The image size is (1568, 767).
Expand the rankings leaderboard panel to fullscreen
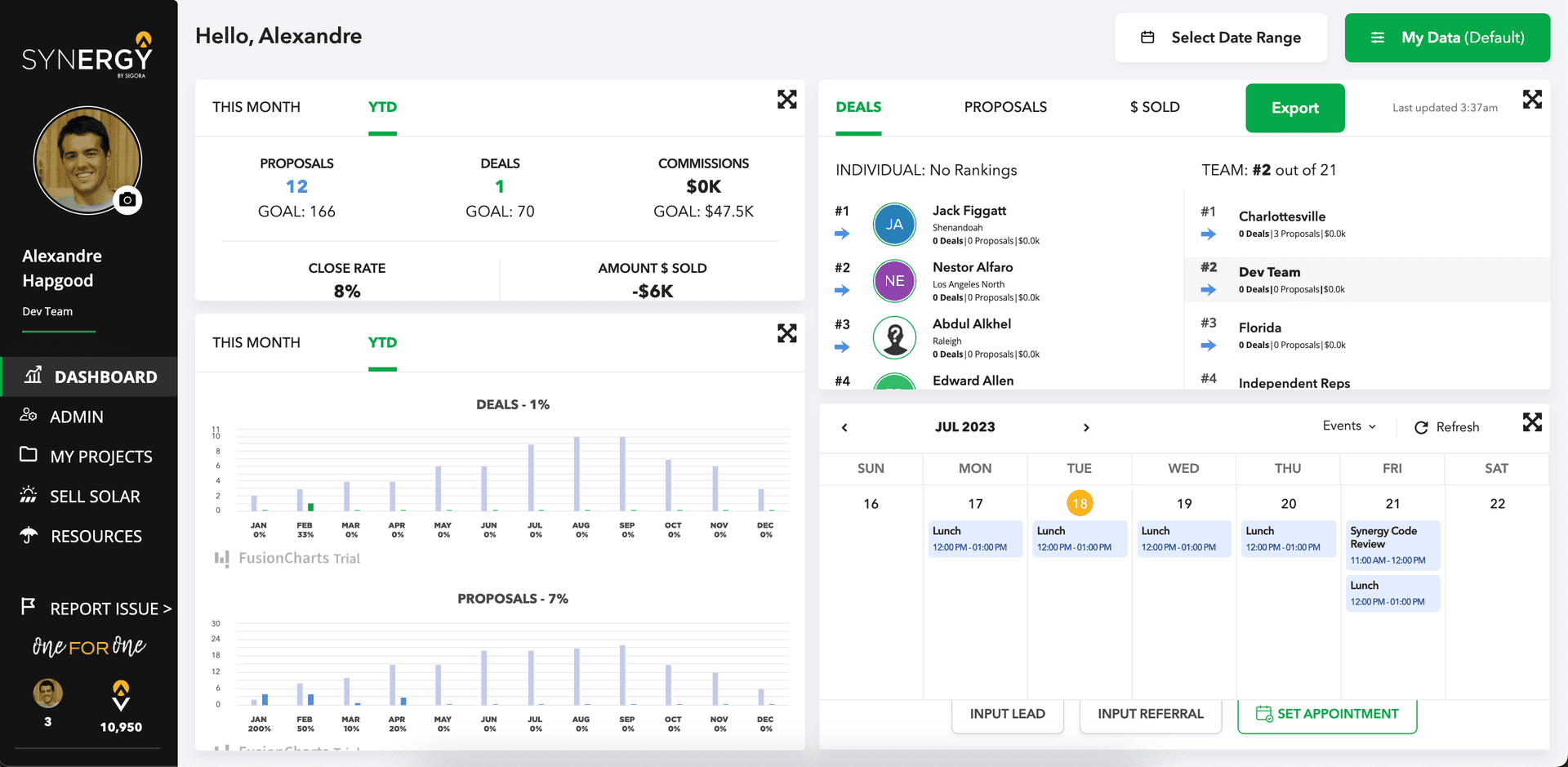pos(1532,100)
